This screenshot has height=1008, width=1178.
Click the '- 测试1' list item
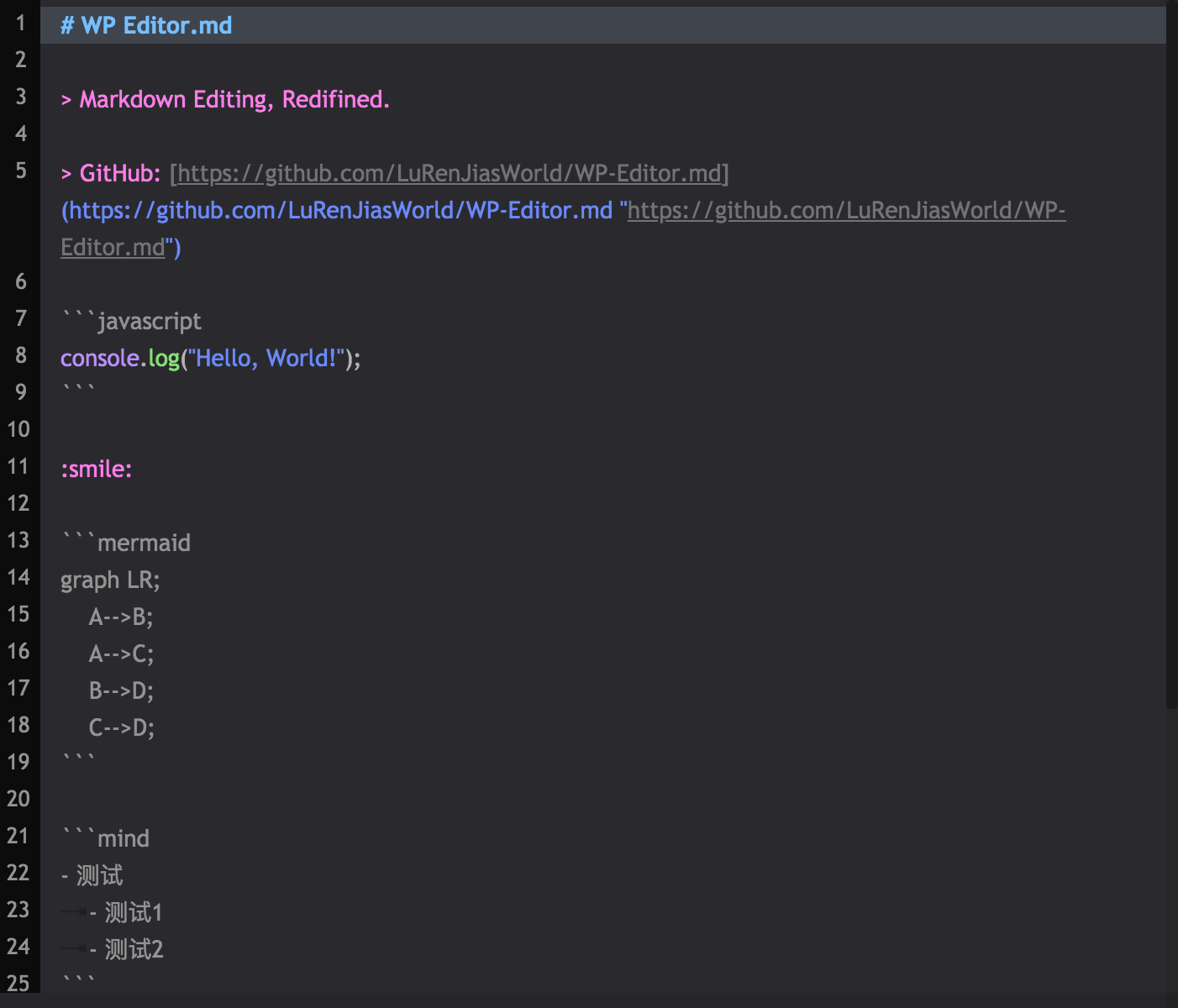[x=126, y=912]
